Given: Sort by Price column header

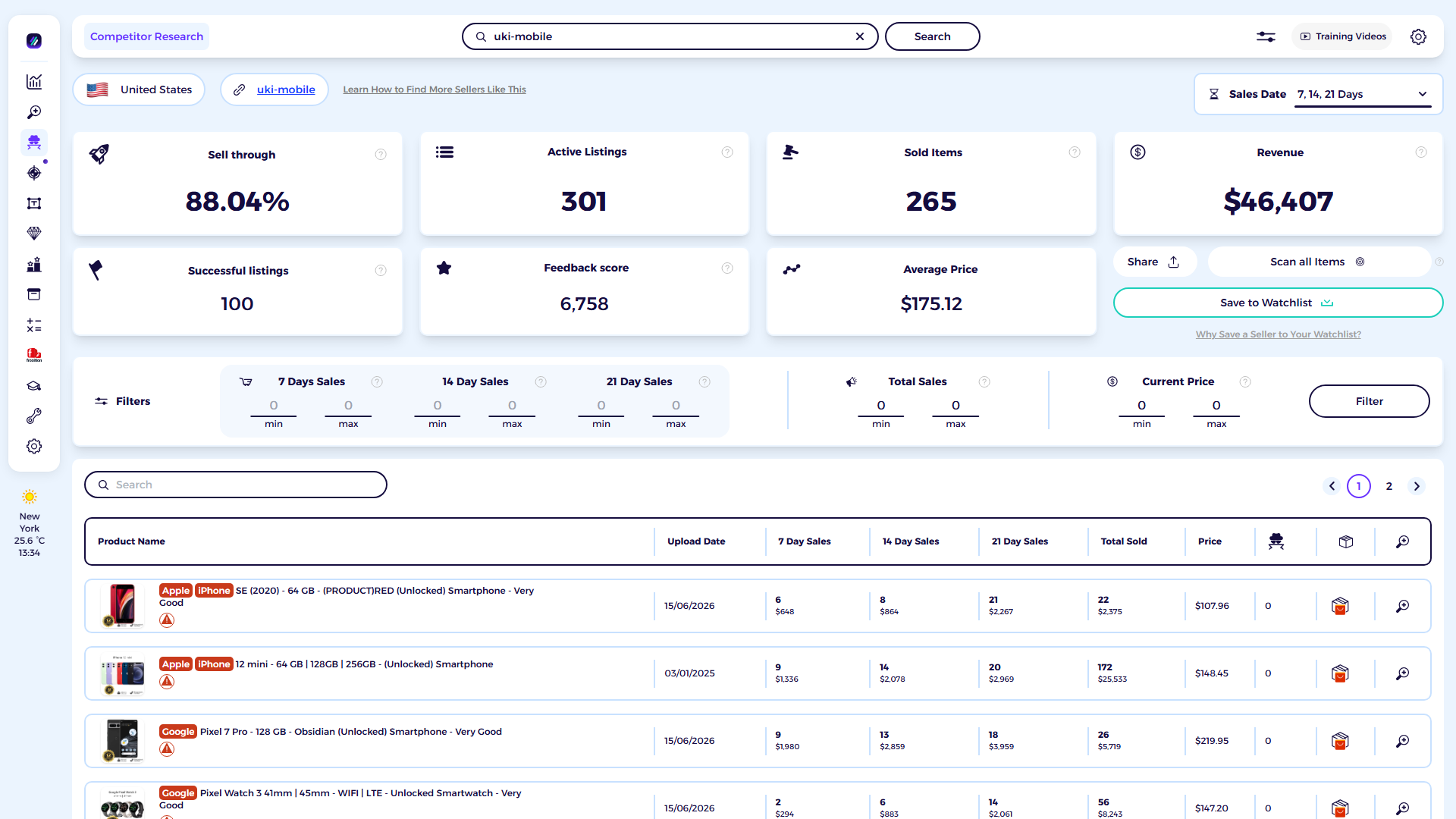Looking at the screenshot, I should click(1210, 541).
